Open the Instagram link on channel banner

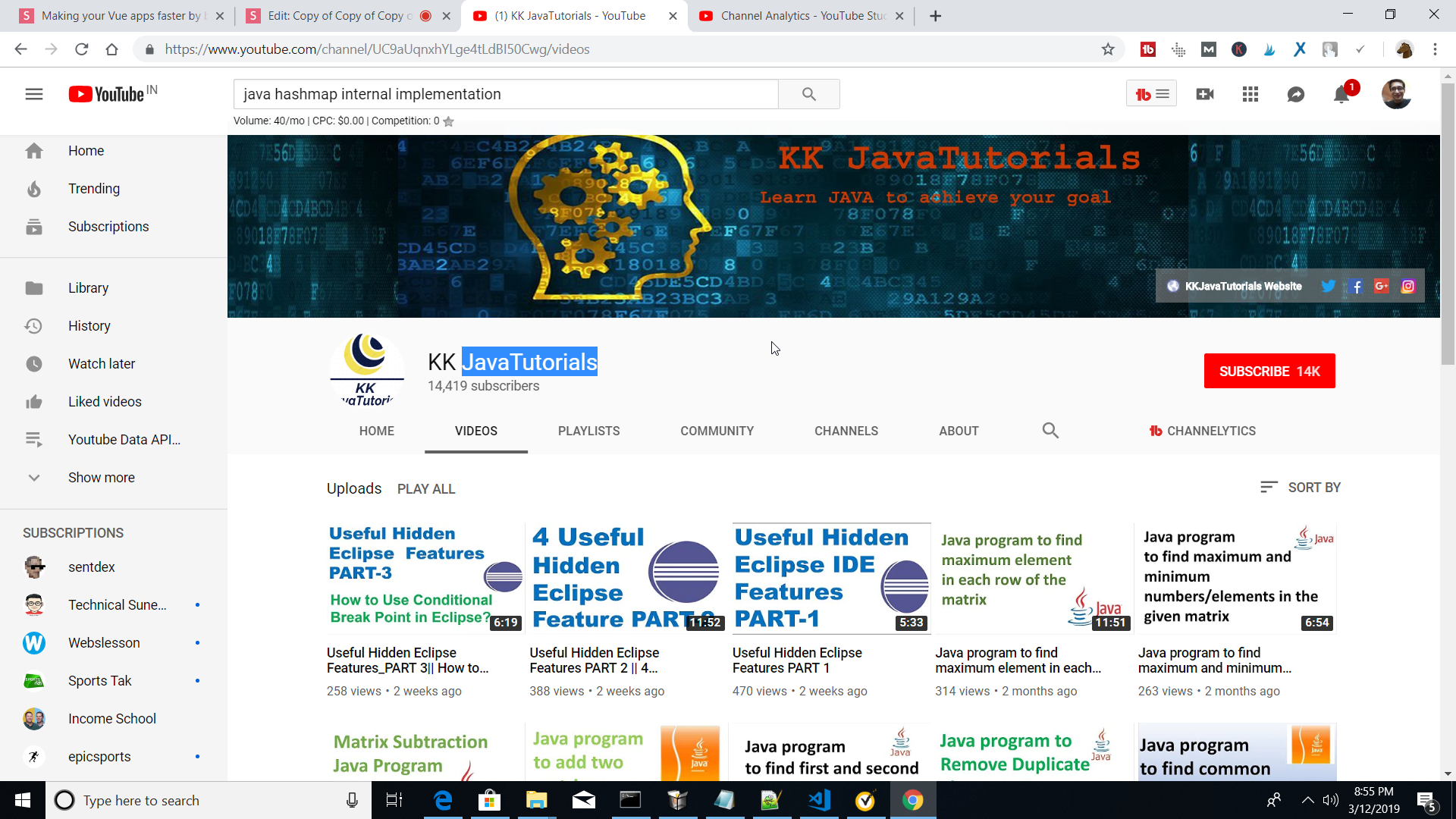1408,286
